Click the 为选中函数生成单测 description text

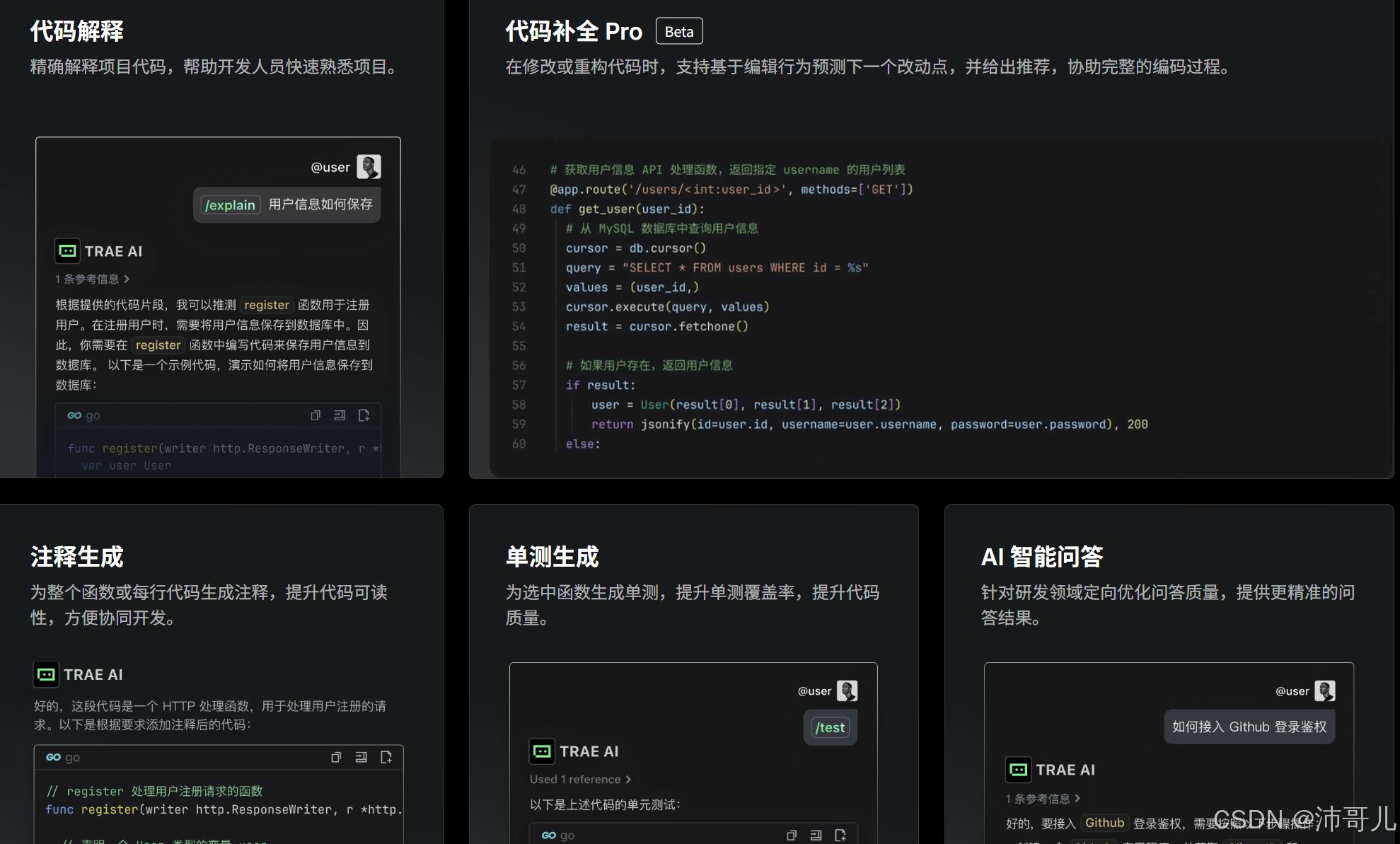tap(692, 605)
